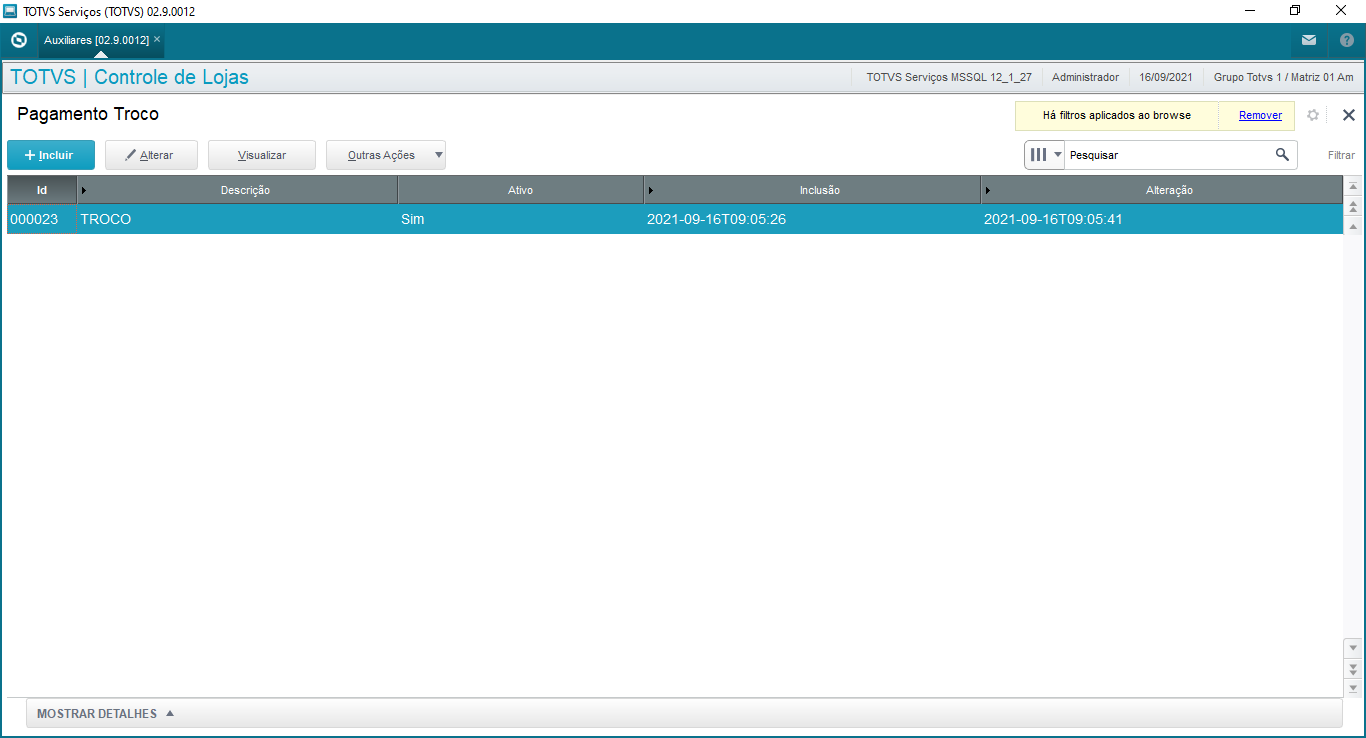Image resolution: width=1366 pixels, height=738 pixels.
Task: Click the Inclusão column header
Action: coord(813,190)
